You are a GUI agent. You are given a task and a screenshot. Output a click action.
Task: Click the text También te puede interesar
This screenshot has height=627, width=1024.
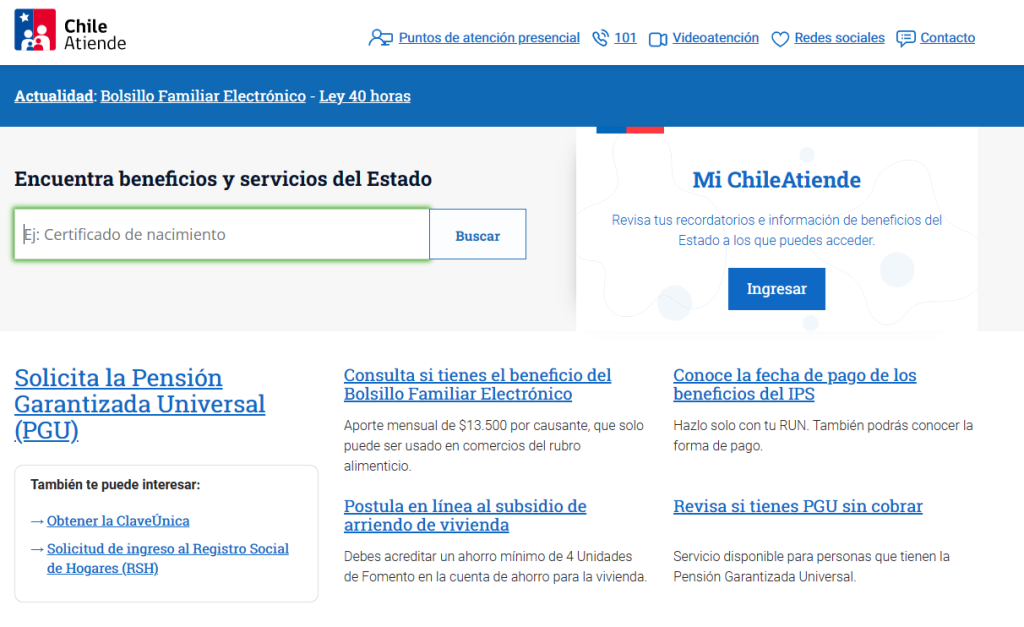click(115, 485)
